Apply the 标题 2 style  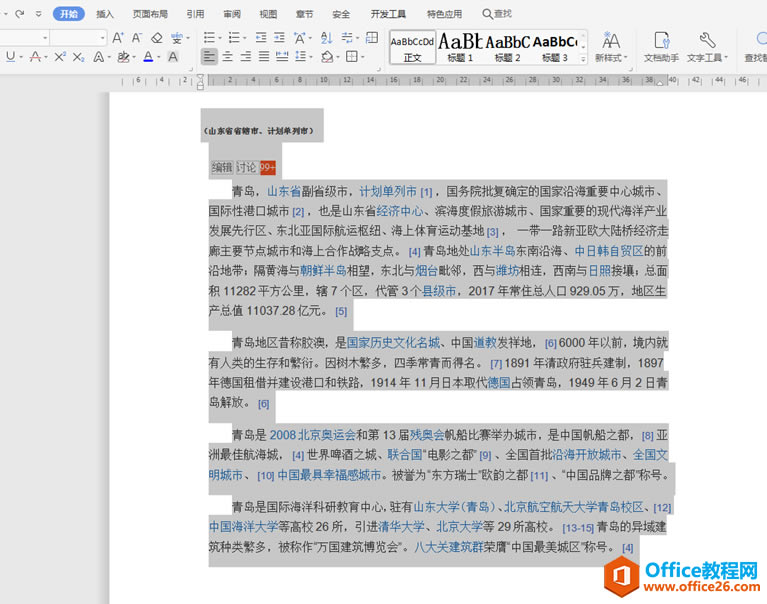507,47
